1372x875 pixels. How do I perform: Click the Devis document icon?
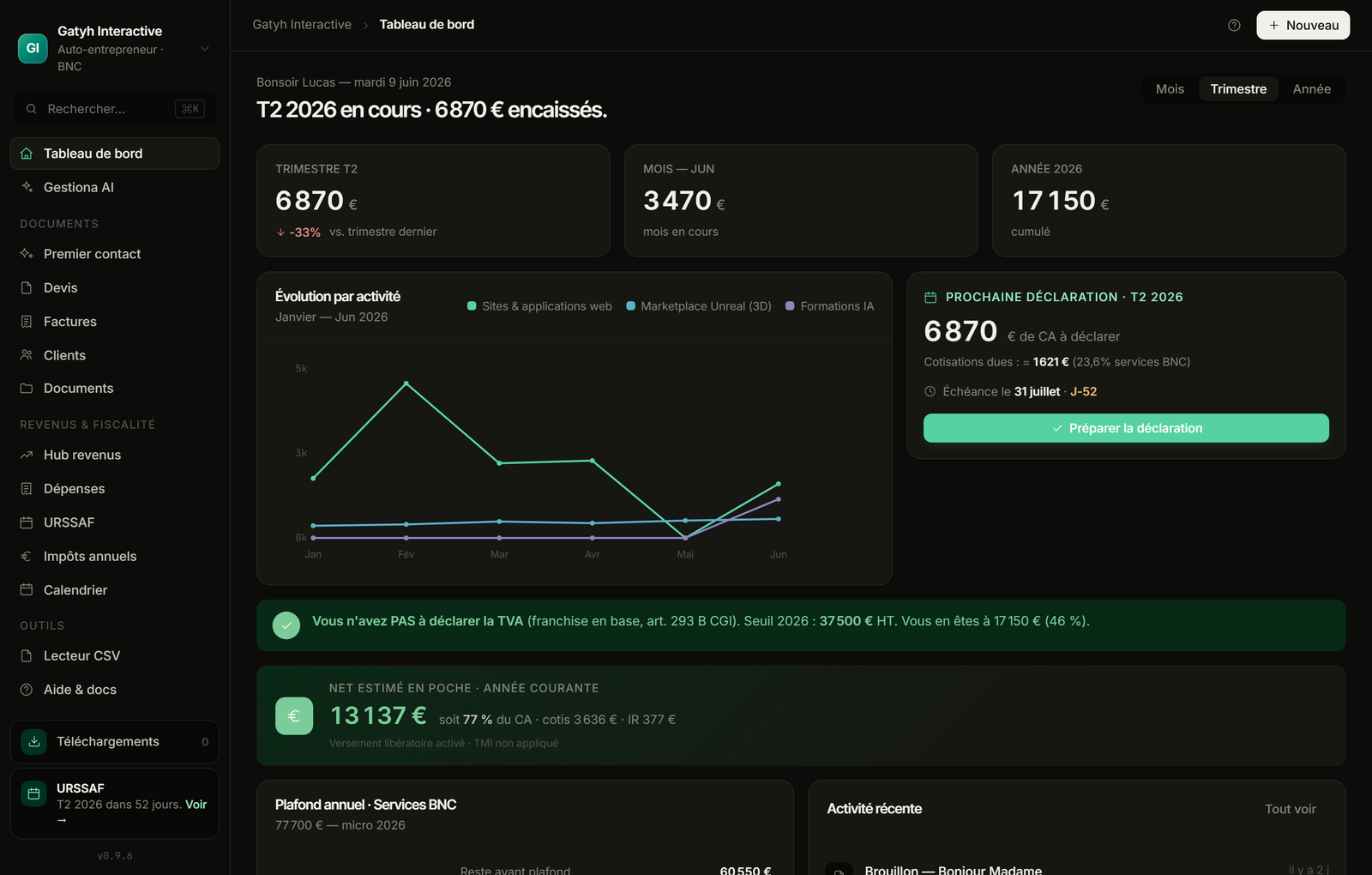click(x=27, y=288)
